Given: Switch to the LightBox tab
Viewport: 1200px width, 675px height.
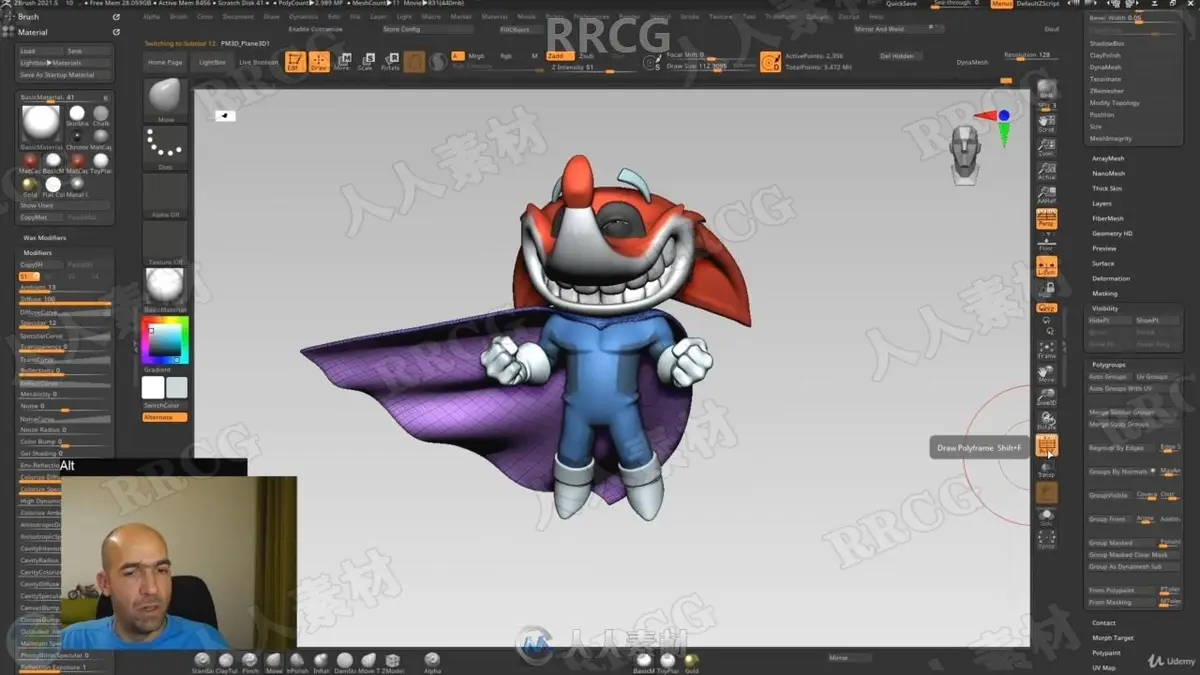Looking at the screenshot, I should [x=212, y=62].
